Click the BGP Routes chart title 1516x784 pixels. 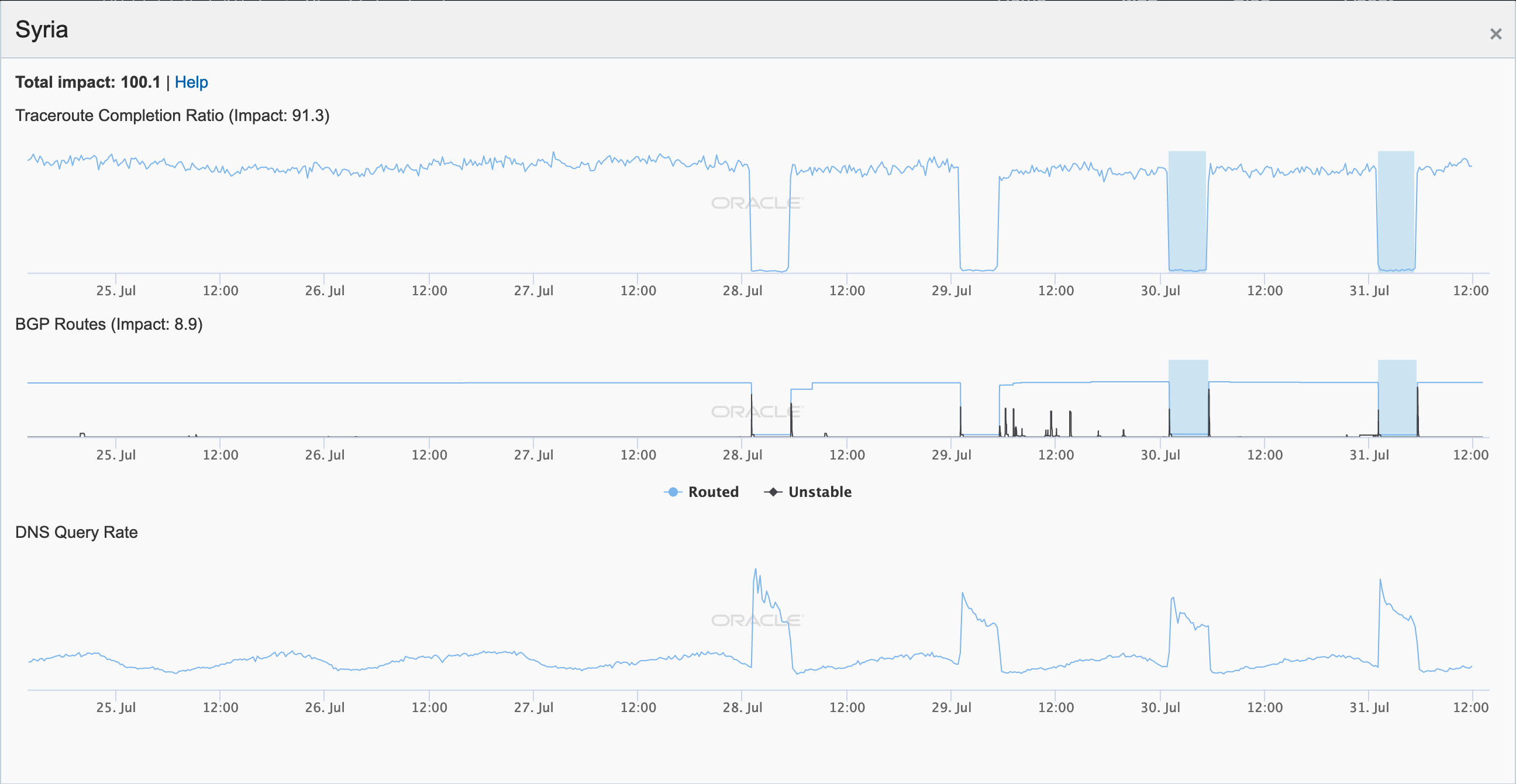[x=109, y=324]
